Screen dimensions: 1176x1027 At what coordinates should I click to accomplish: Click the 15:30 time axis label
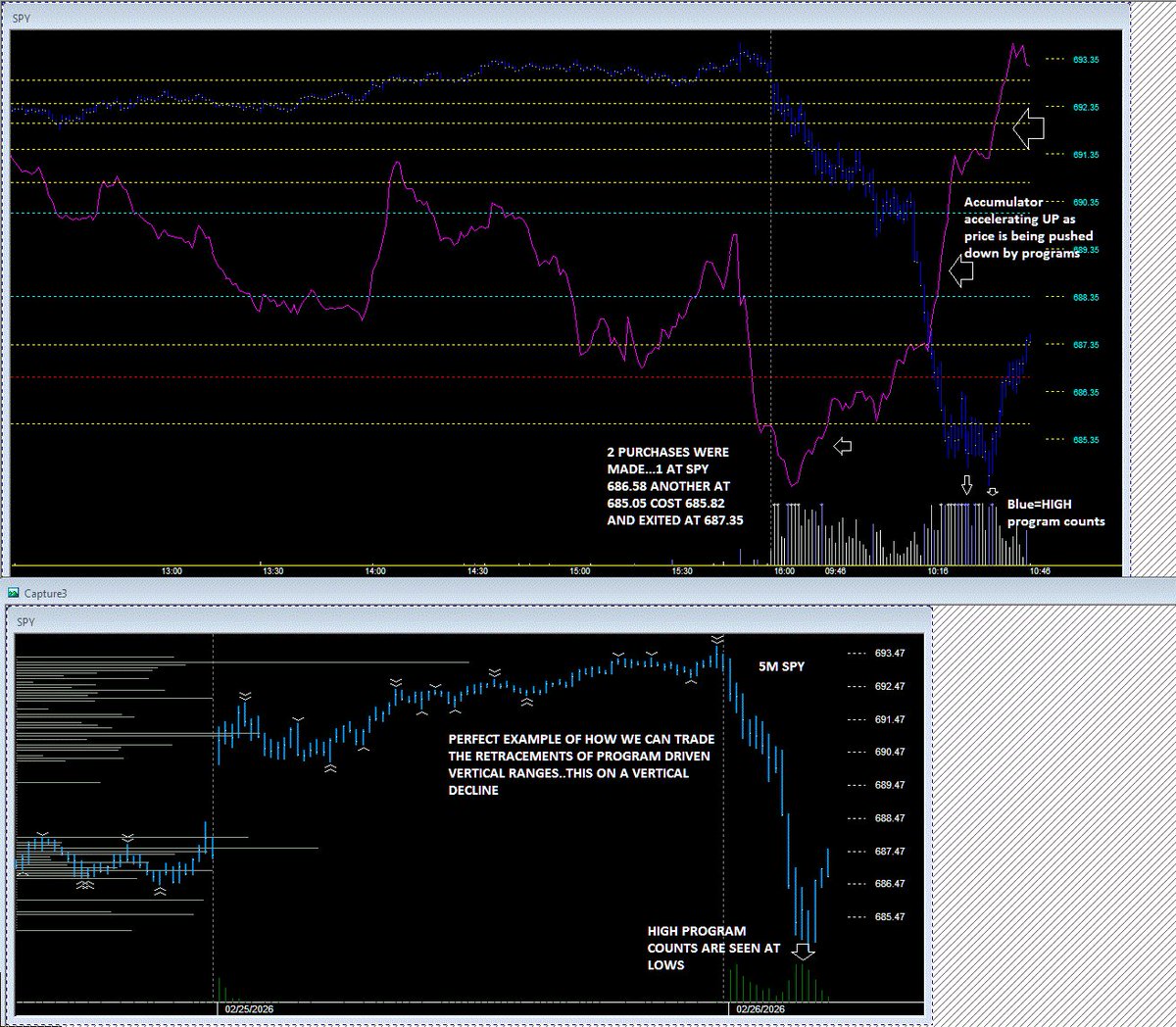click(x=682, y=570)
